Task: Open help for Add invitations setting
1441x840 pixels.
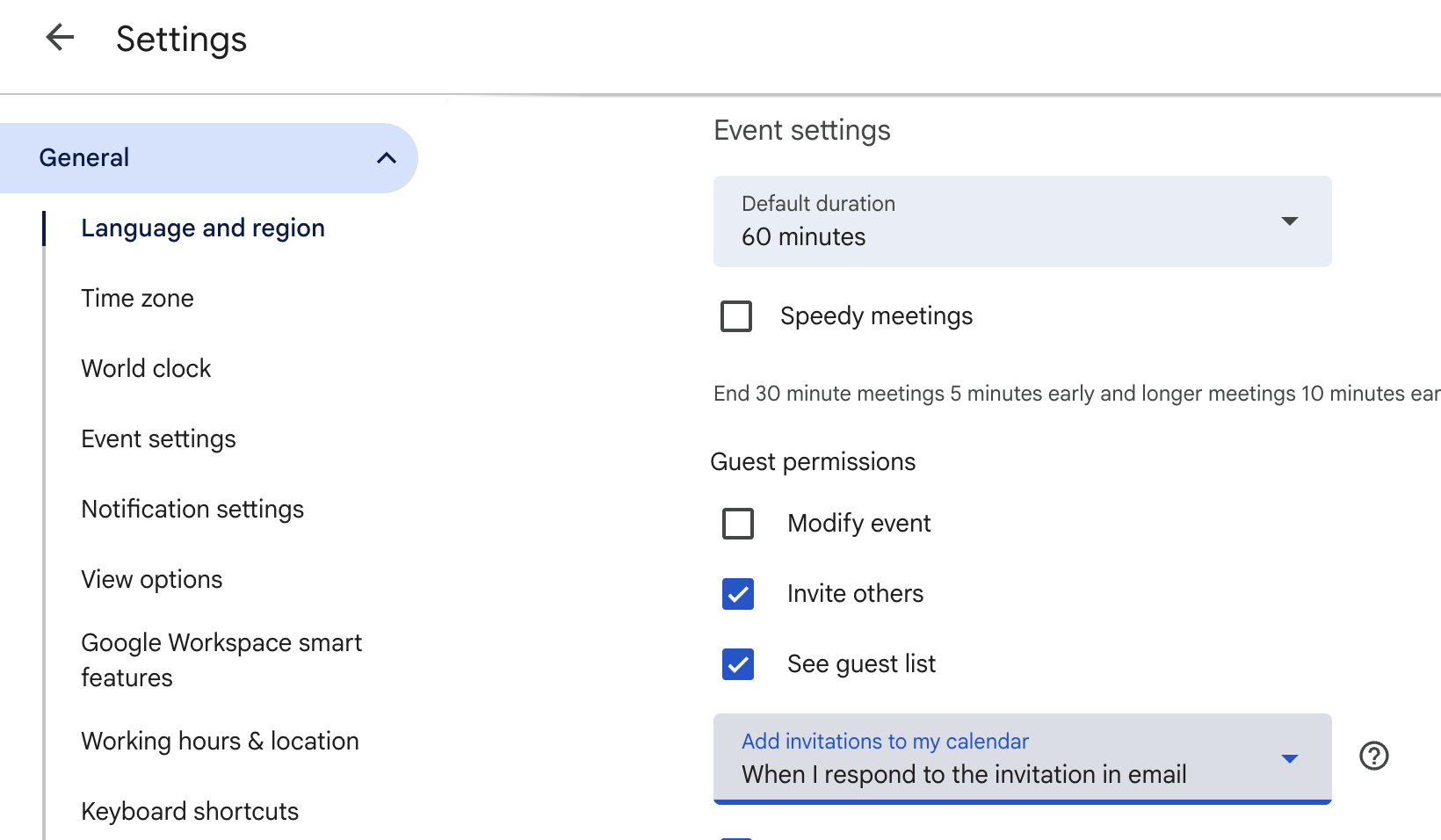Action: (1373, 756)
